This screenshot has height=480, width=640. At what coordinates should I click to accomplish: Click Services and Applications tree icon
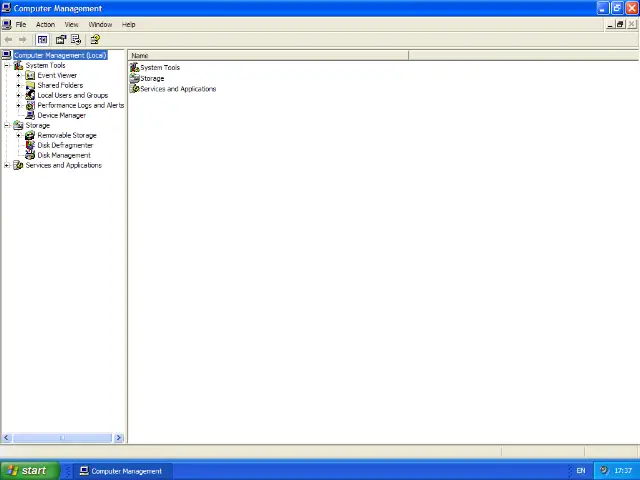tap(18, 165)
